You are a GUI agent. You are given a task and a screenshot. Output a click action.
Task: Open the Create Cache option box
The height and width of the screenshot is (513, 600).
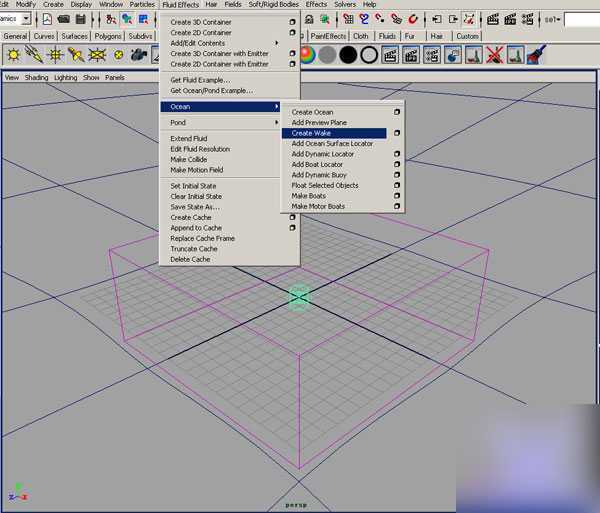pyautogui.click(x=292, y=217)
